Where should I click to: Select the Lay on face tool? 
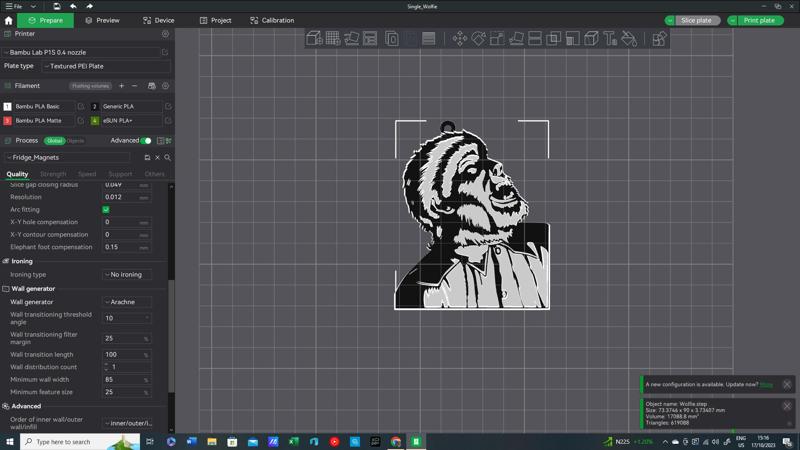516,38
